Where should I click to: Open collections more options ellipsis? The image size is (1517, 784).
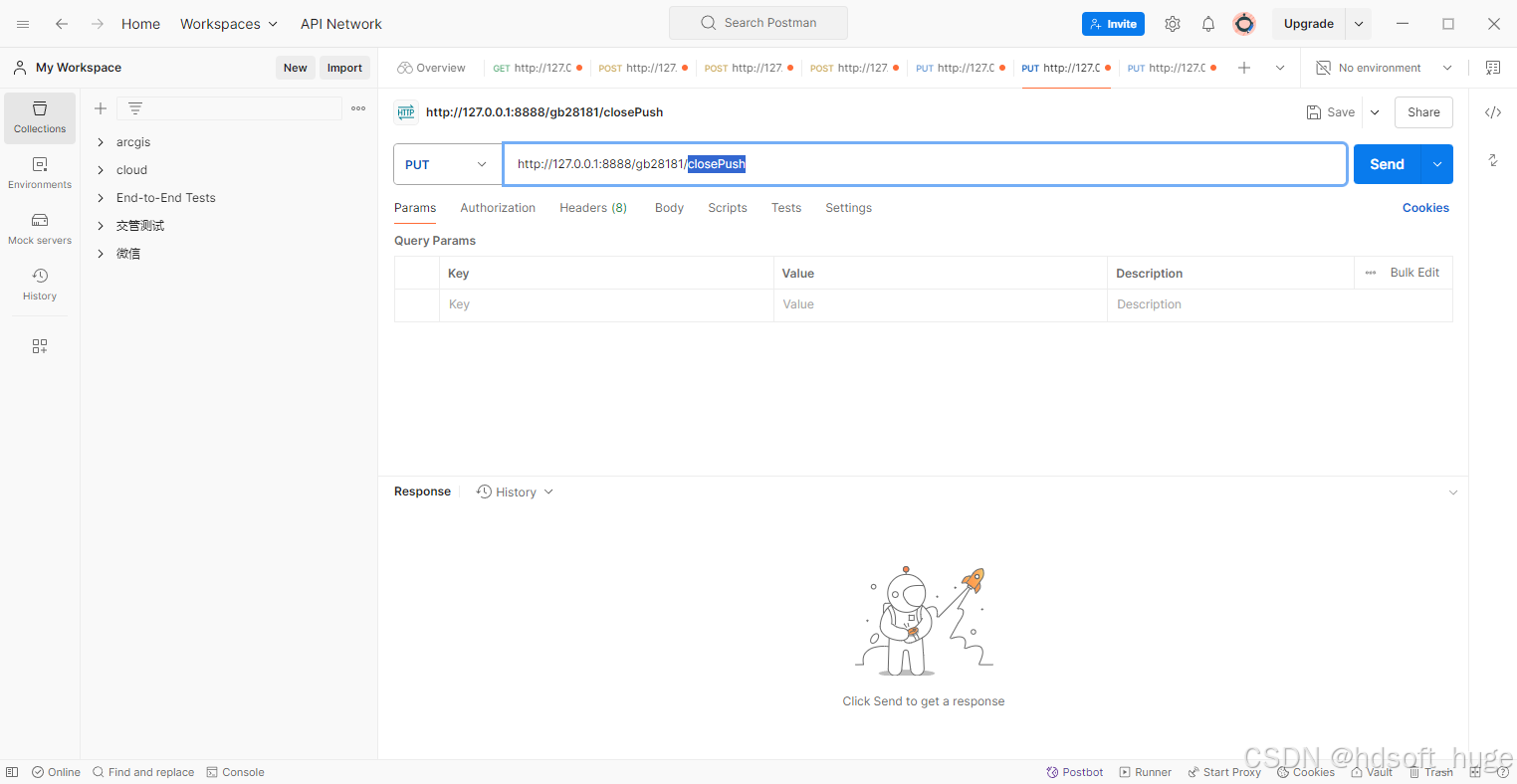(x=358, y=108)
